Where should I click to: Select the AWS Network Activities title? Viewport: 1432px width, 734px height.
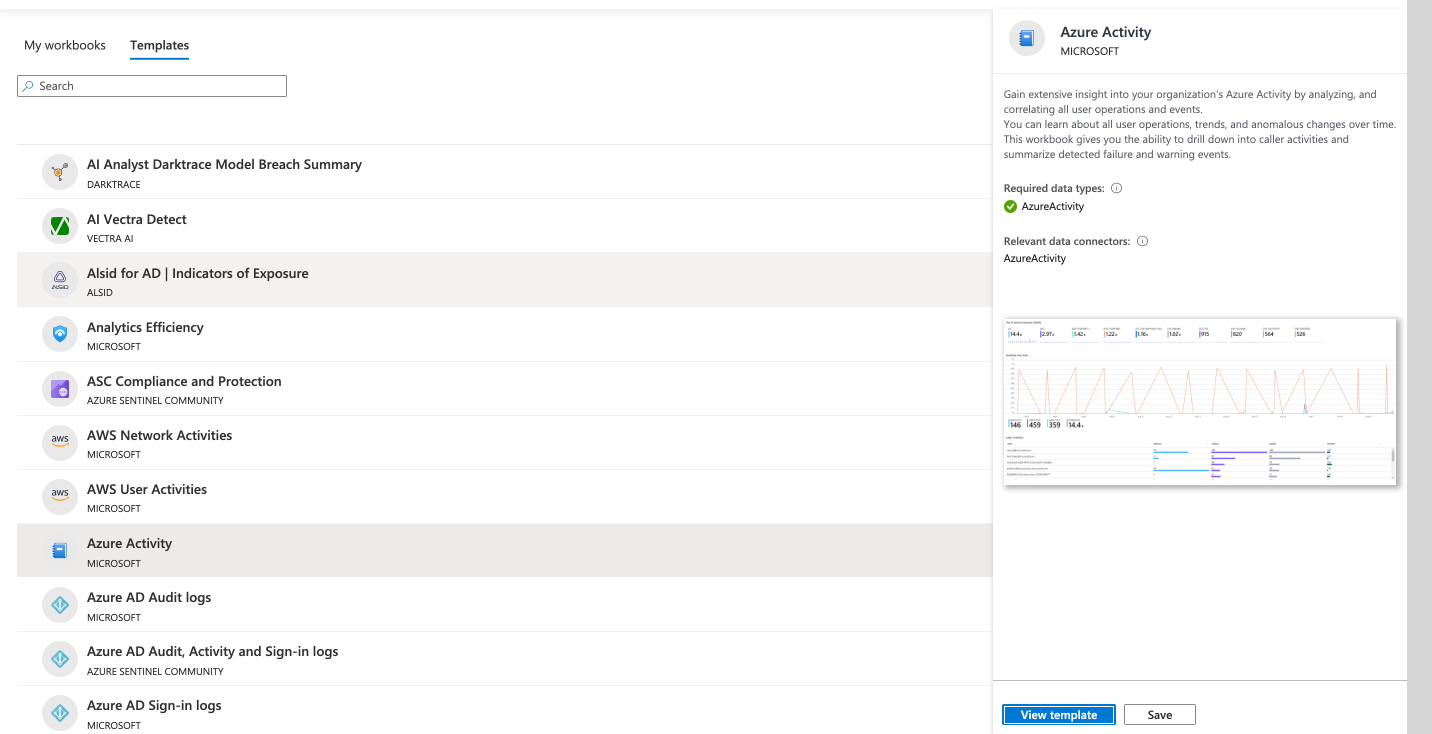[x=160, y=435]
